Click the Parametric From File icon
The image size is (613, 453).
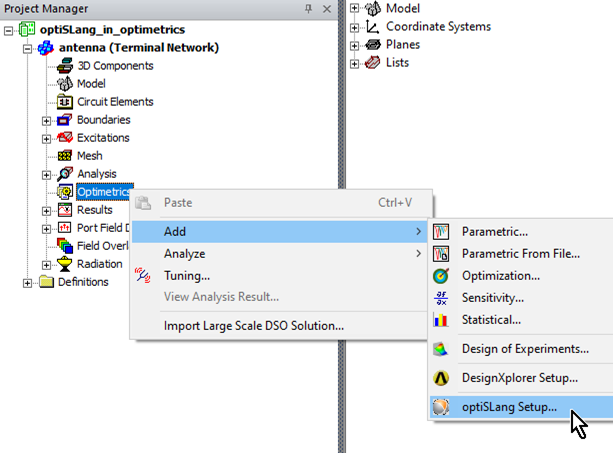click(441, 254)
